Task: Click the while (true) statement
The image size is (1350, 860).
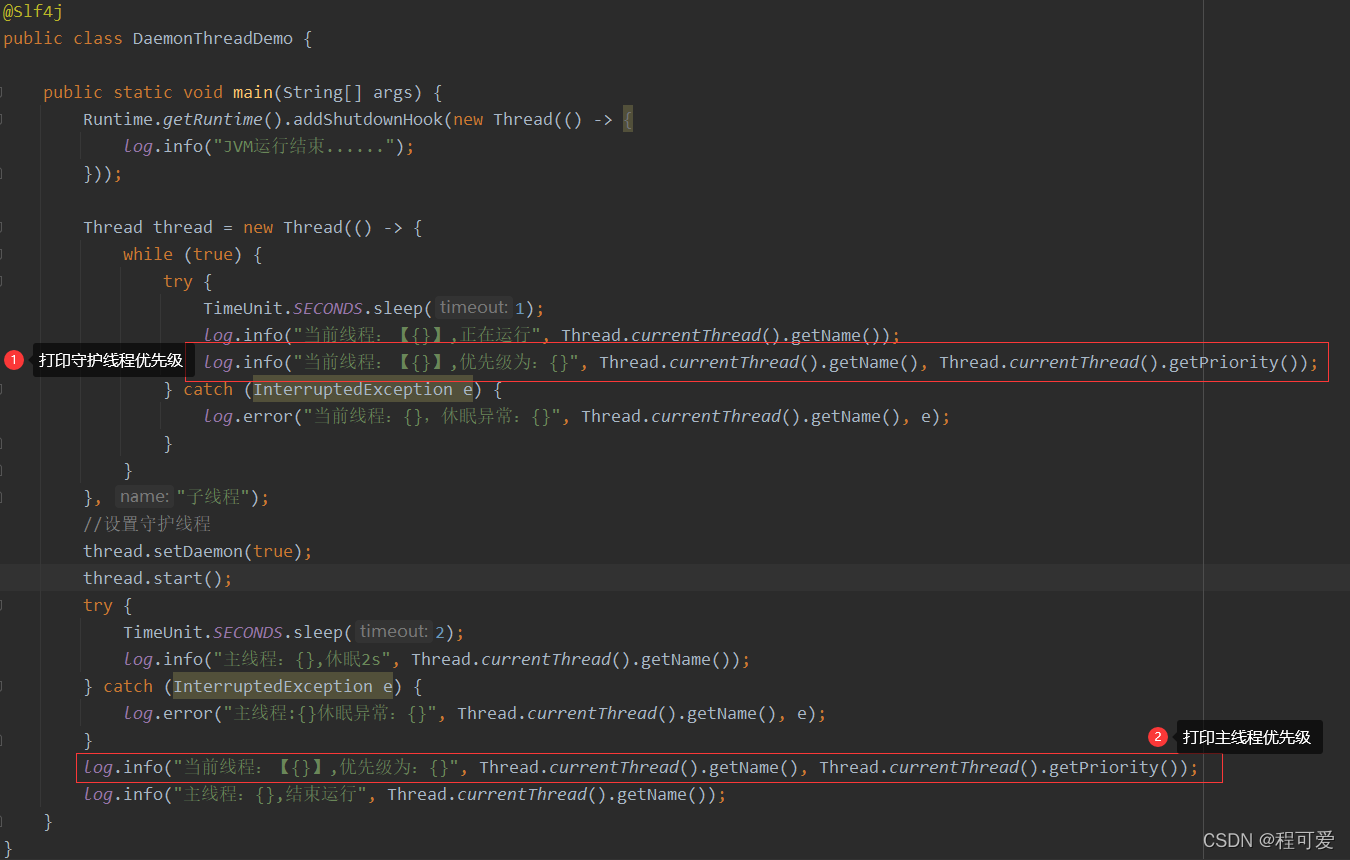Action: pos(182,254)
